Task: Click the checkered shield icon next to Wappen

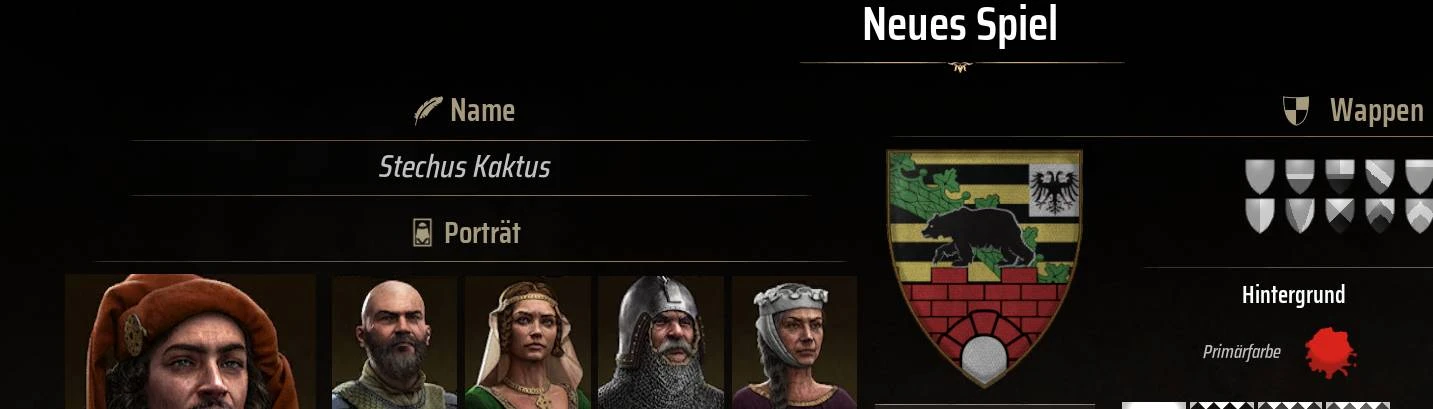Action: tap(1296, 111)
